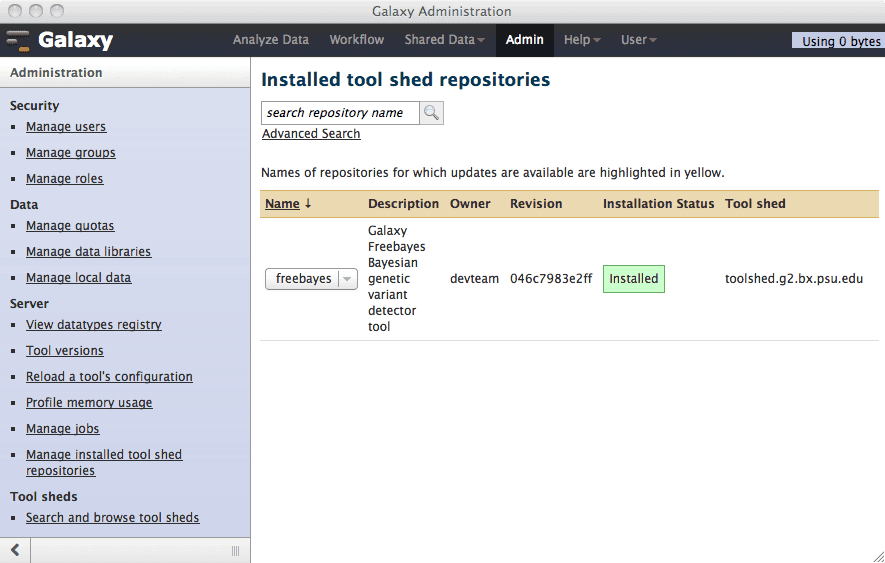Go to Manage users

66,127
